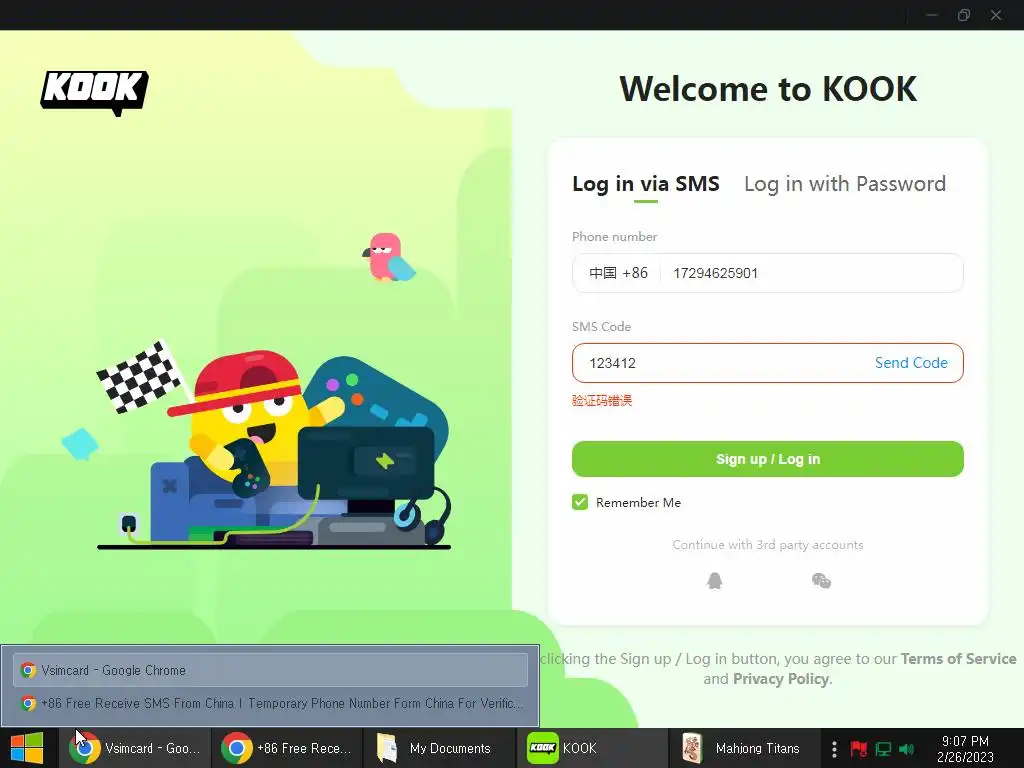Select Vsimcard - Google Chrome preview entry

pyautogui.click(x=270, y=670)
